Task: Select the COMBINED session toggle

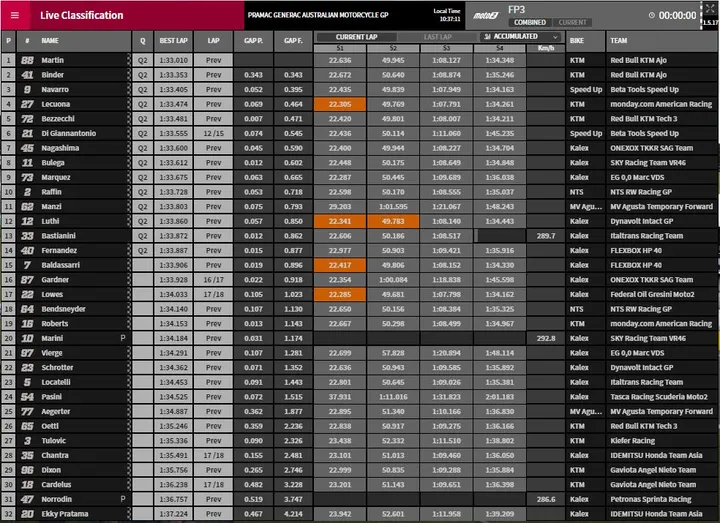Action: point(529,22)
